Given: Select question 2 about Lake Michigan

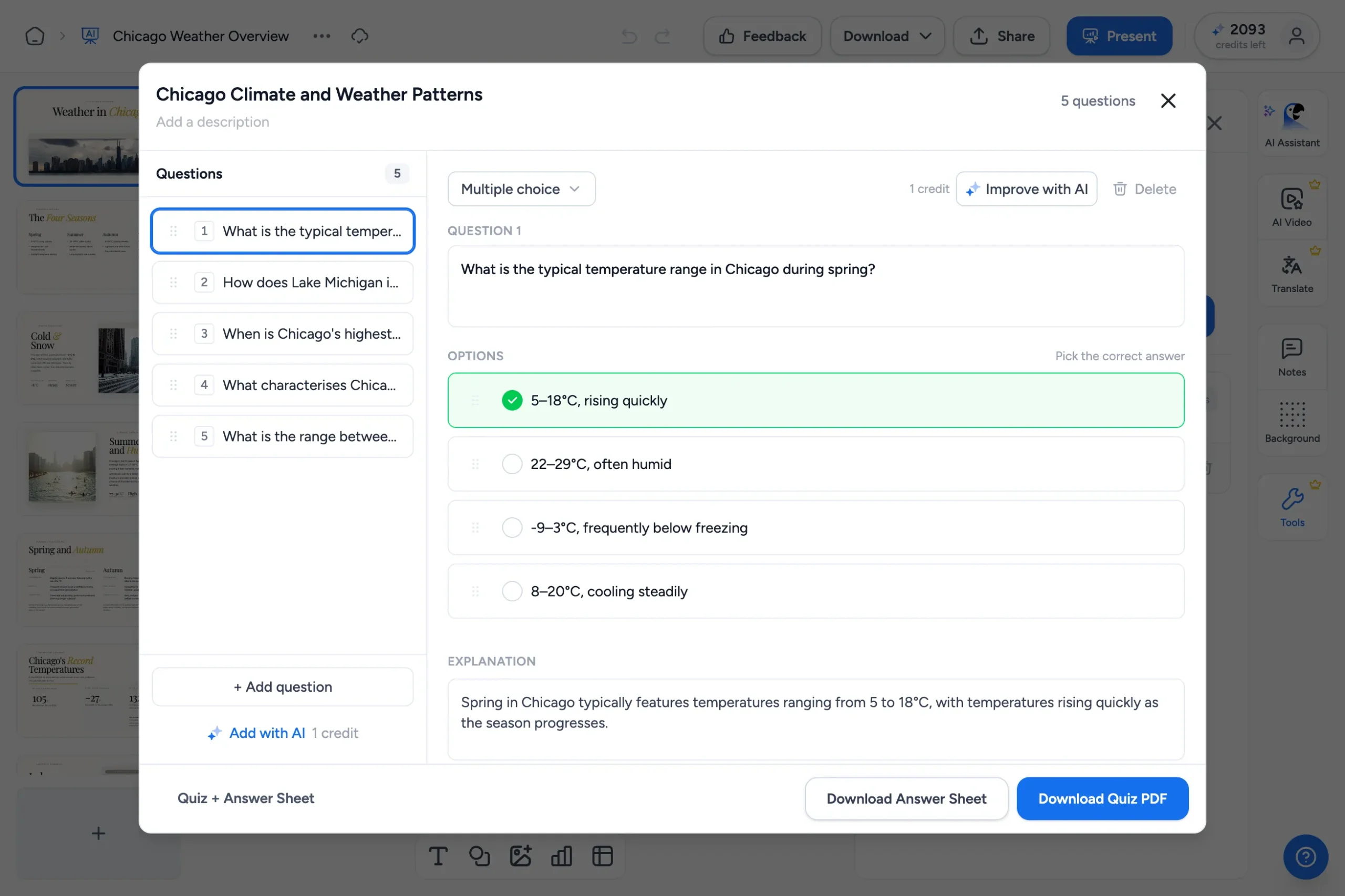Looking at the screenshot, I should (282, 282).
